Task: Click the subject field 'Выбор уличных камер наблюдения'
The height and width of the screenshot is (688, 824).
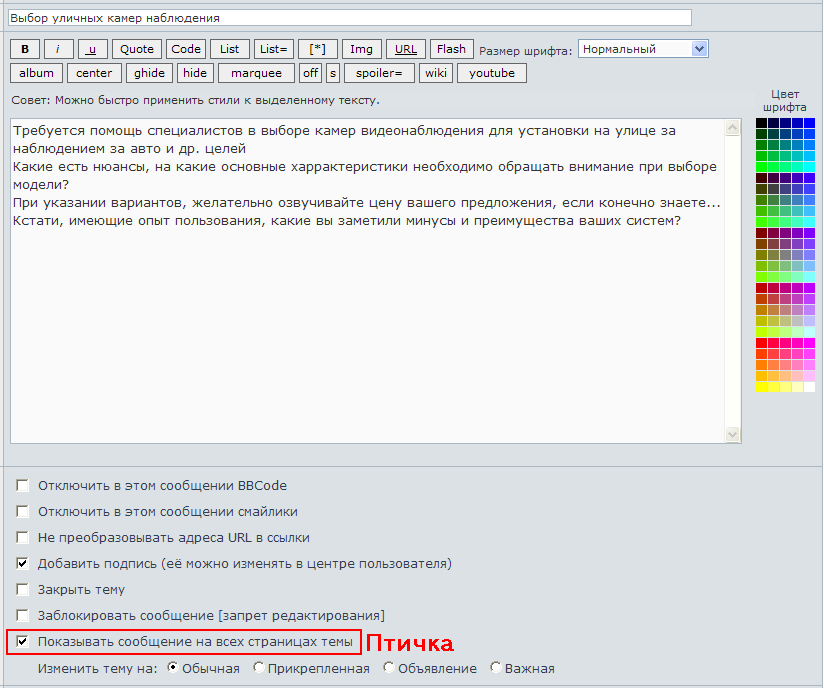Action: point(349,18)
